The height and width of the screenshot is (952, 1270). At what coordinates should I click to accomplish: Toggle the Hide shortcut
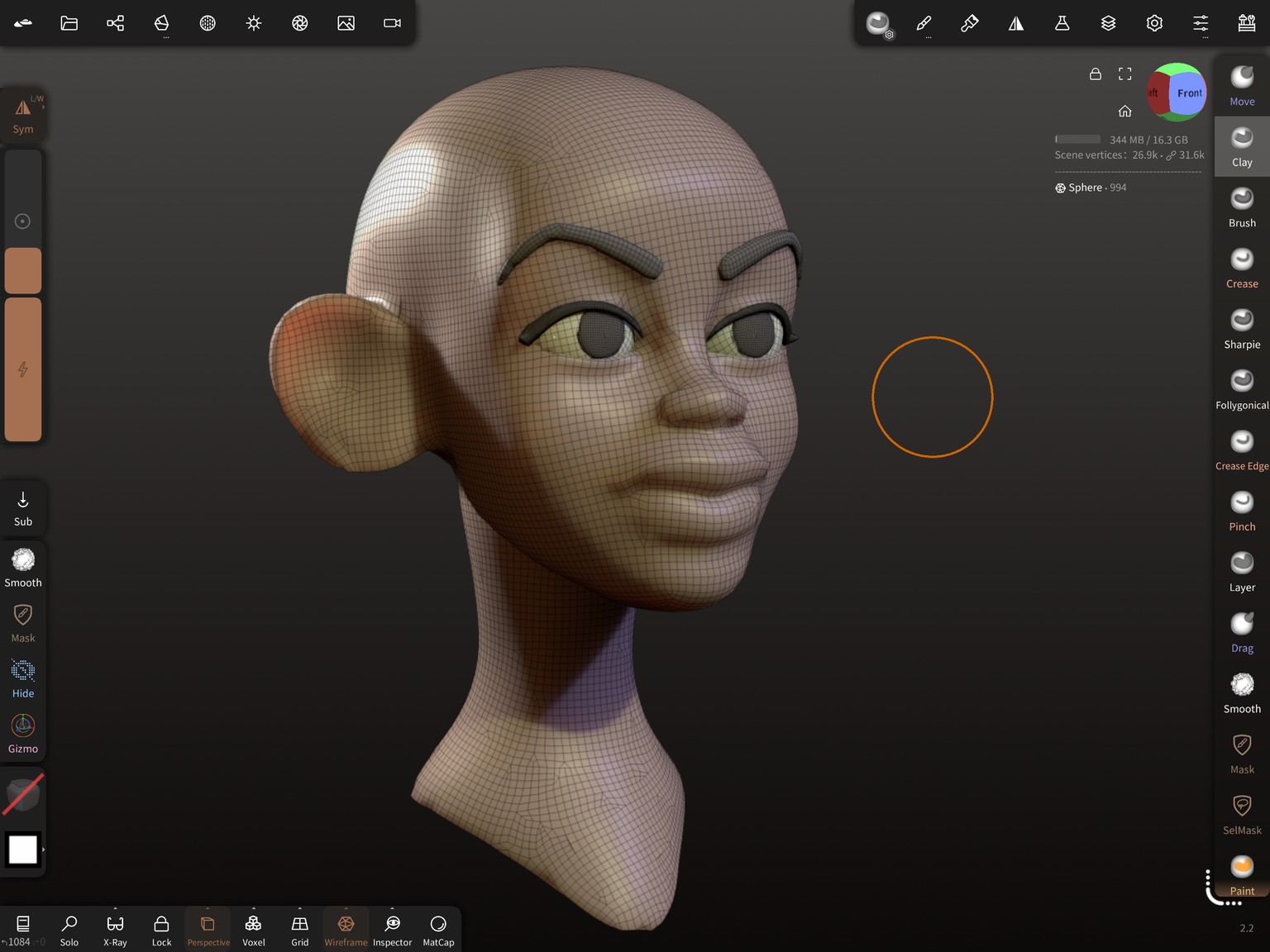click(23, 678)
